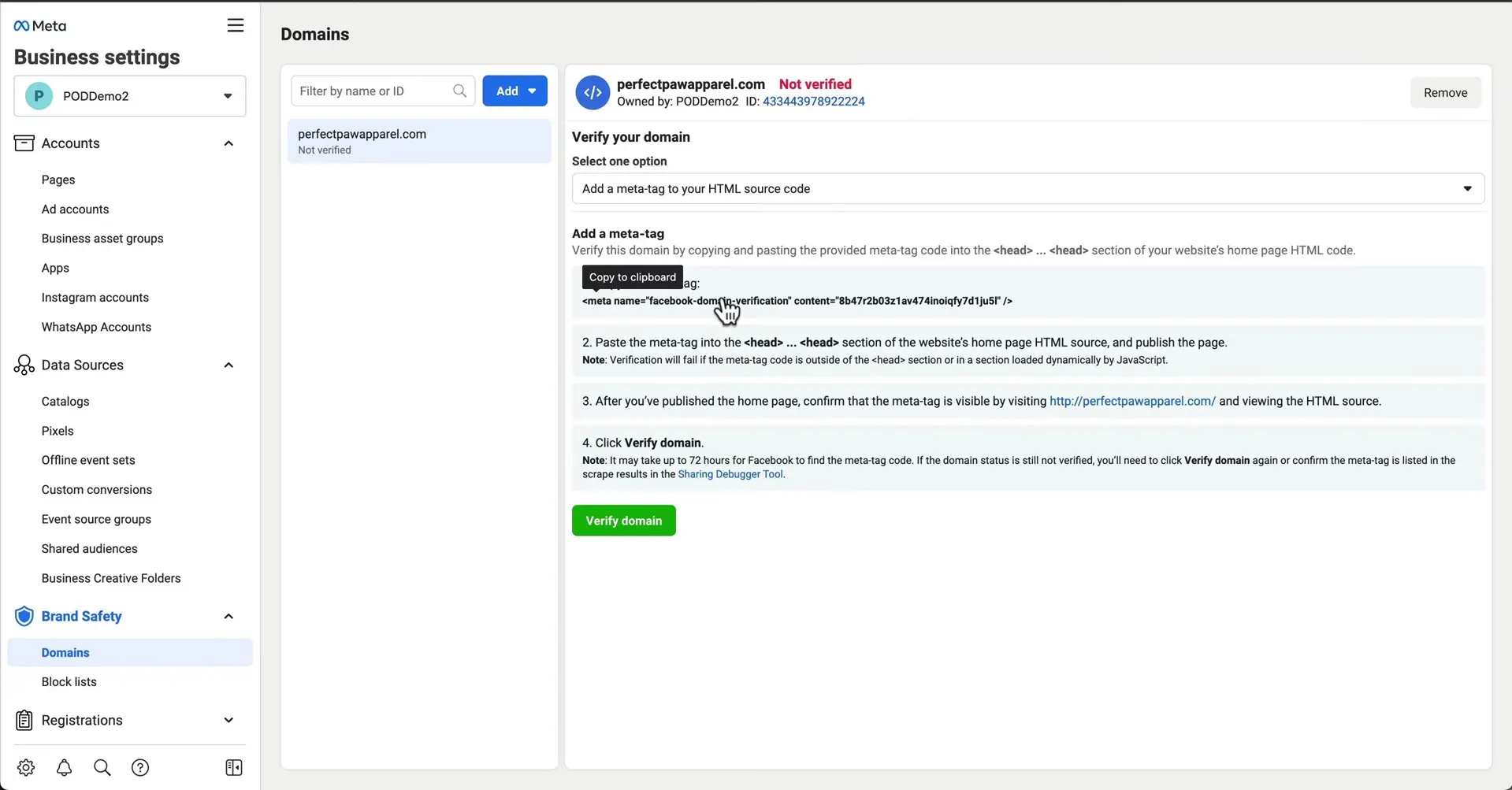This screenshot has height=790, width=1512.
Task: Open the Add button dropdown arrow
Action: click(x=533, y=91)
